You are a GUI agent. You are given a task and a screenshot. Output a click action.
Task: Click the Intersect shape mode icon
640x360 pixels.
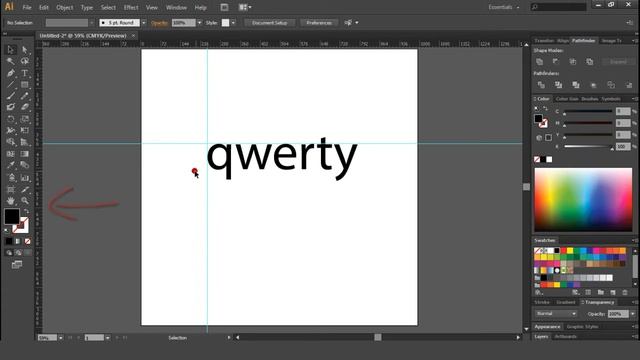tap(573, 62)
